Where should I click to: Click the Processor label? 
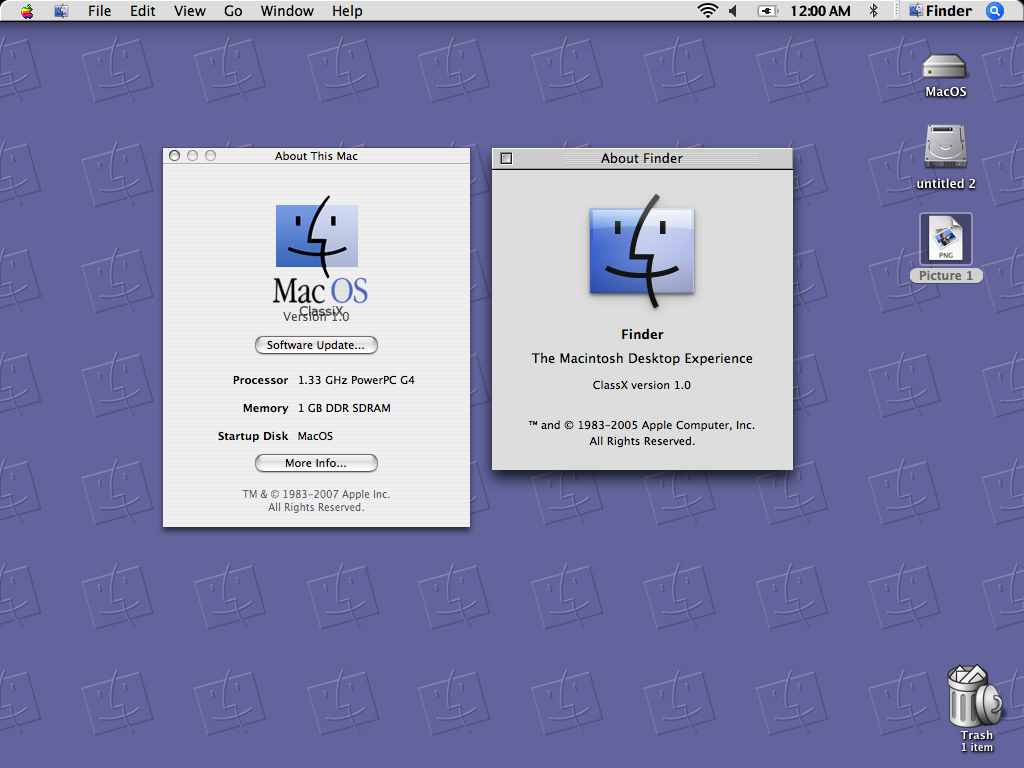[260, 380]
